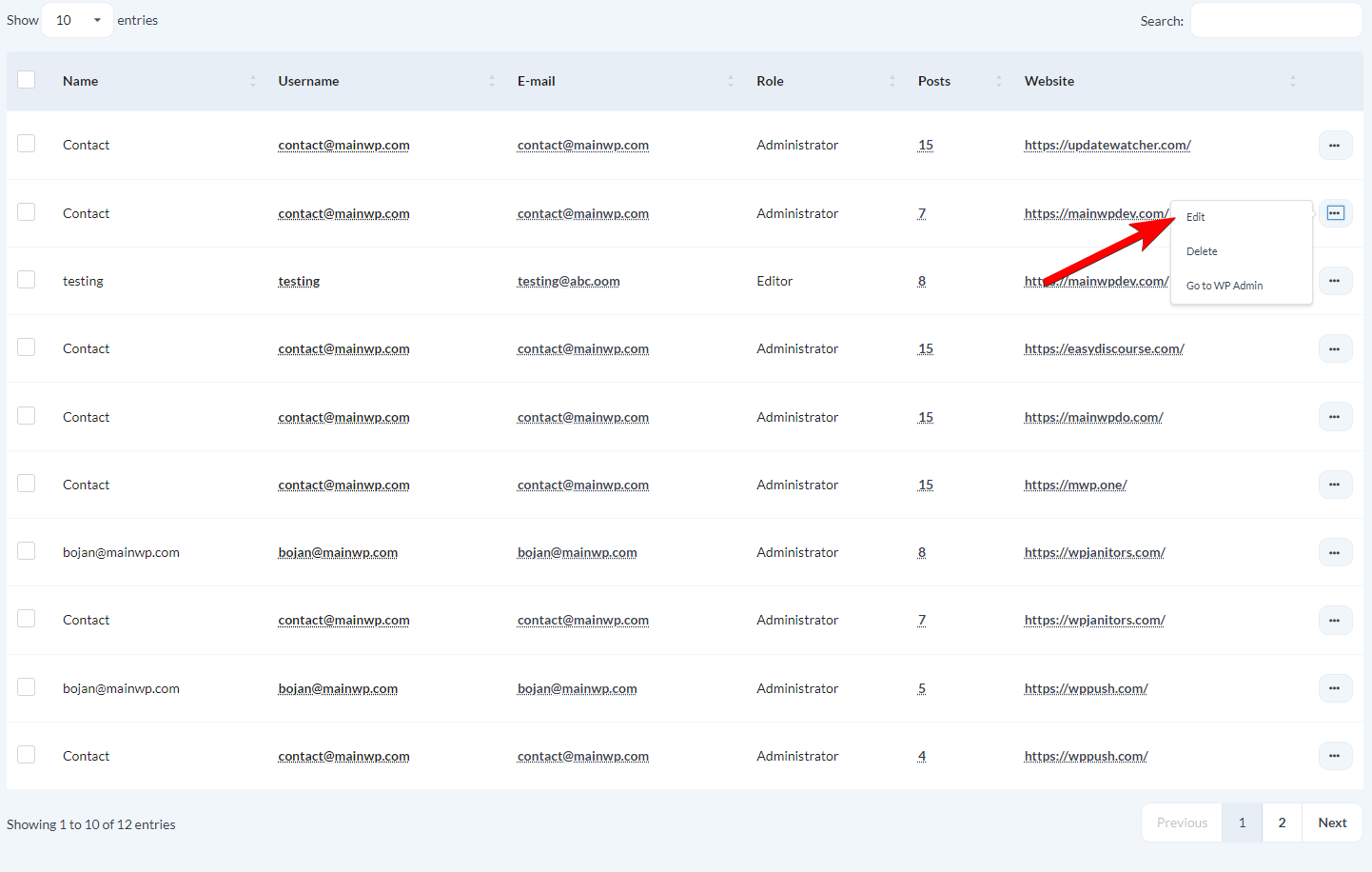Select Go to WP Admin menu entry
Screen dimensions: 1372x872
1225,285
